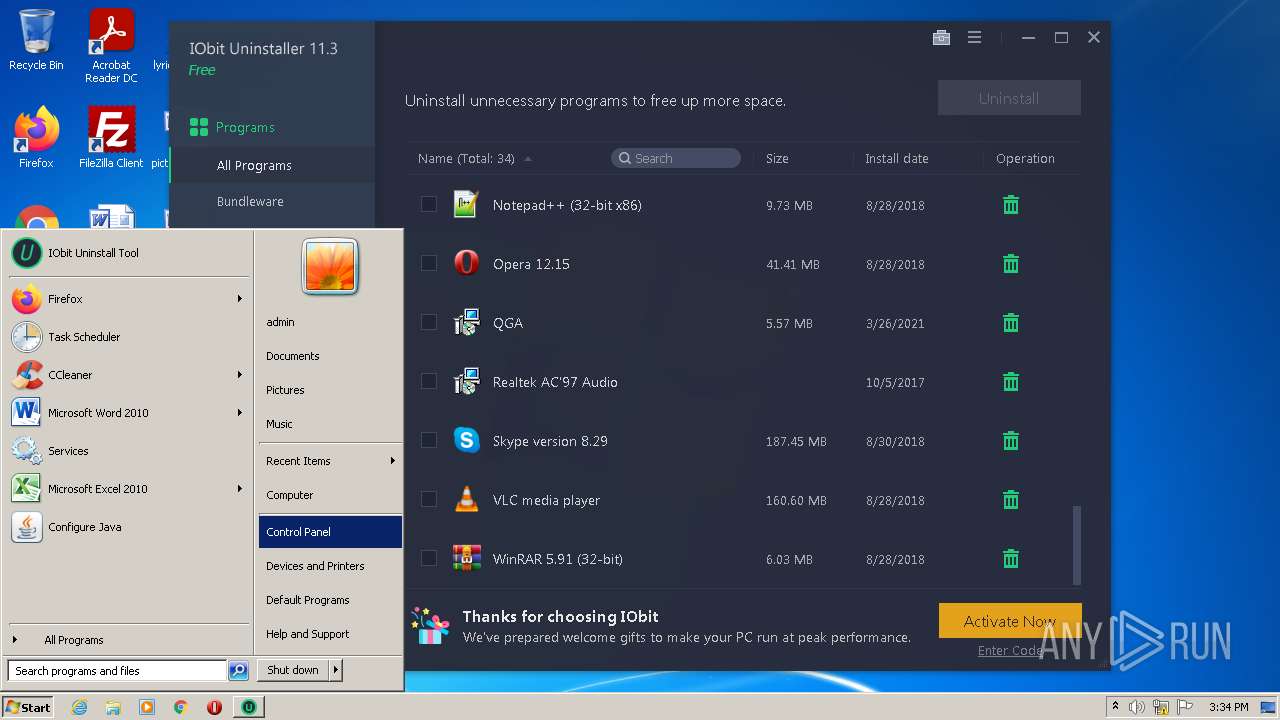Click trash icon for VLC media player
The height and width of the screenshot is (720, 1280).
click(1011, 500)
